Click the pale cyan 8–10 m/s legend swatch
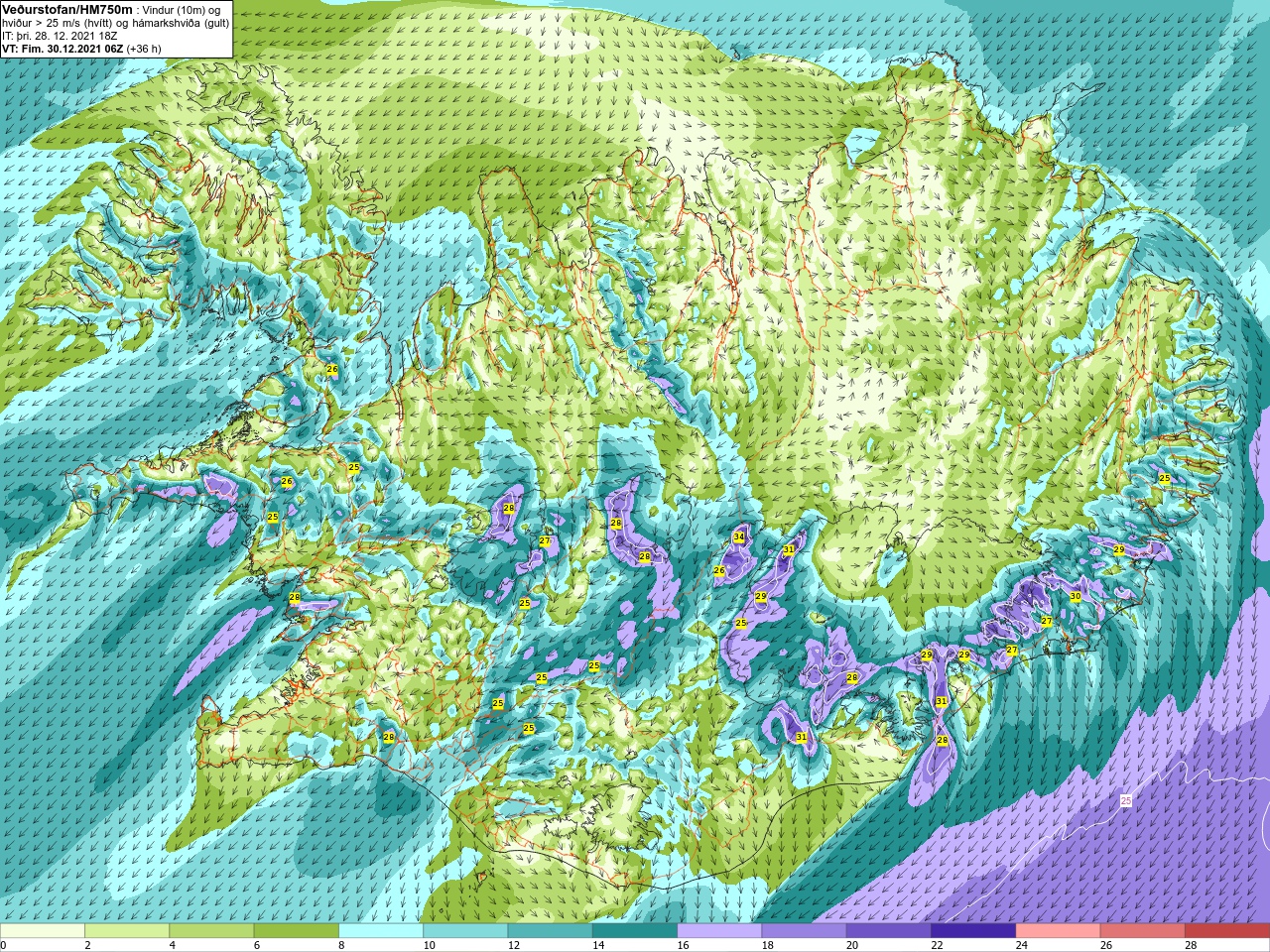Viewport: 1270px width, 952px height. [x=381, y=931]
